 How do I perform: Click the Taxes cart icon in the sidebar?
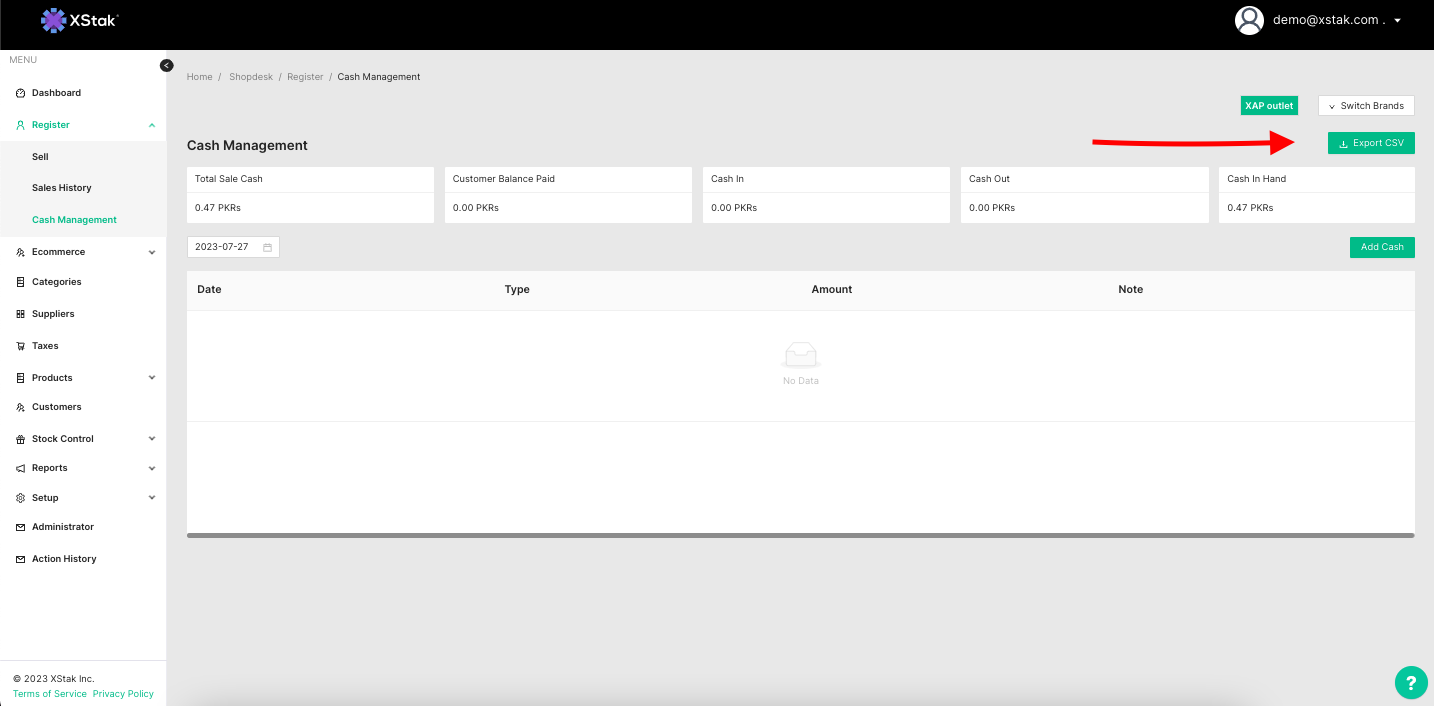pos(20,346)
